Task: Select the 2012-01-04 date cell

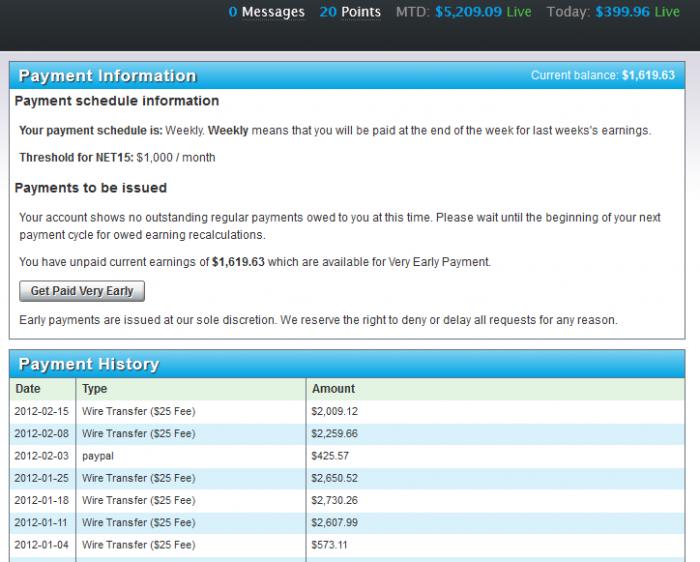Action: pos(42,545)
